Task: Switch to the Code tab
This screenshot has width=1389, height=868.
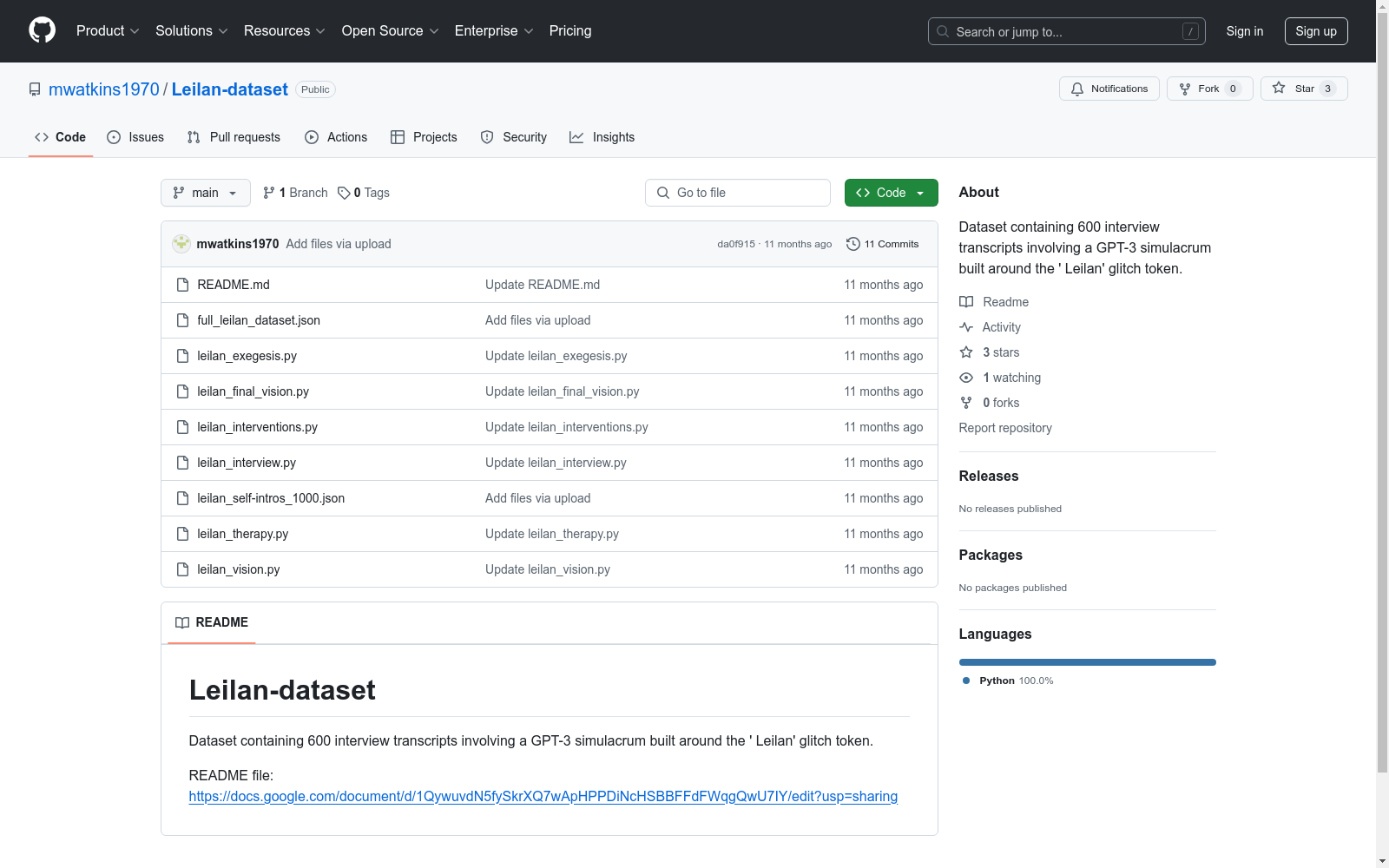Action: pyautogui.click(x=61, y=137)
